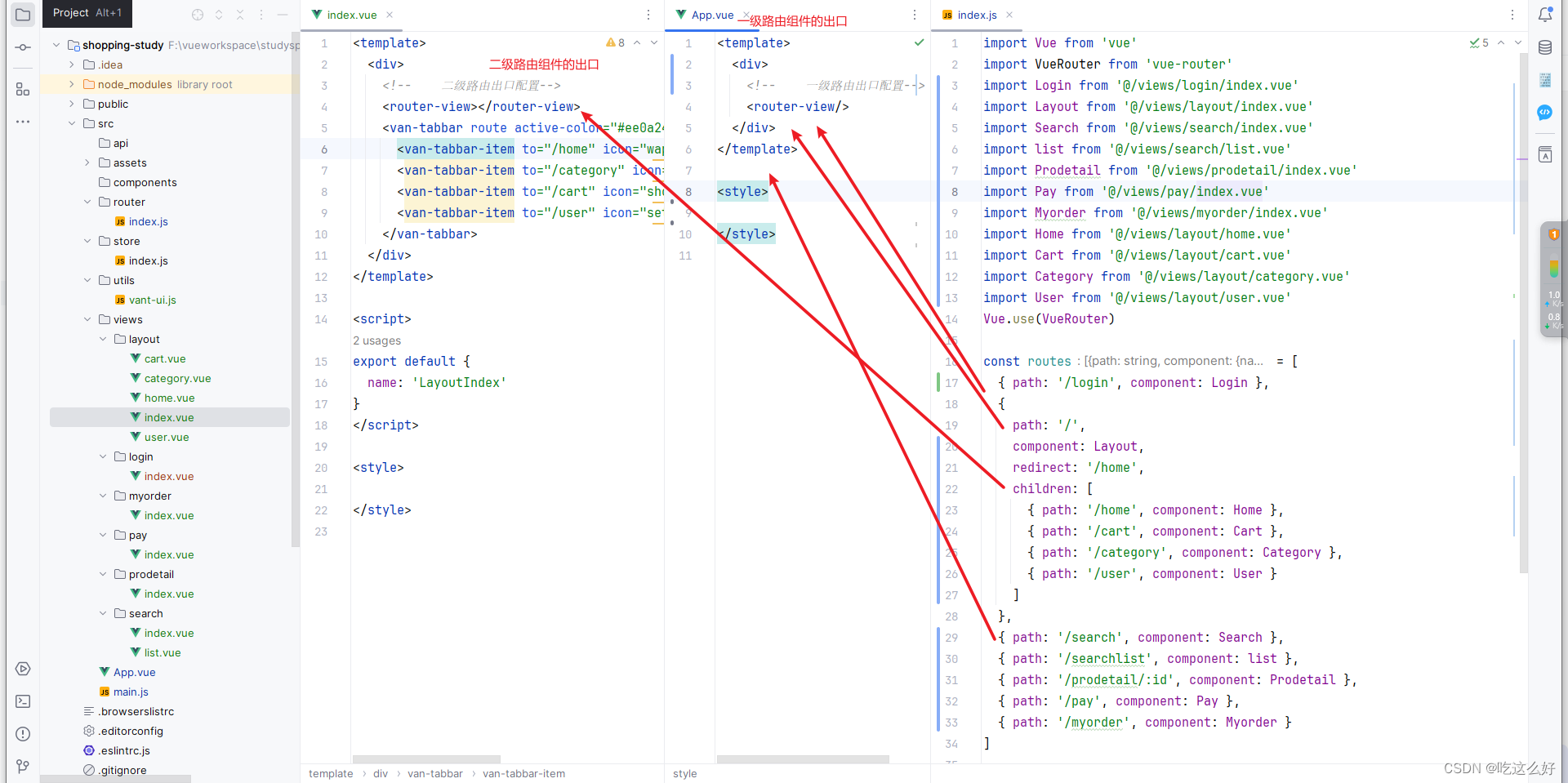Open the Project tool window folder icon

pyautogui.click(x=23, y=15)
